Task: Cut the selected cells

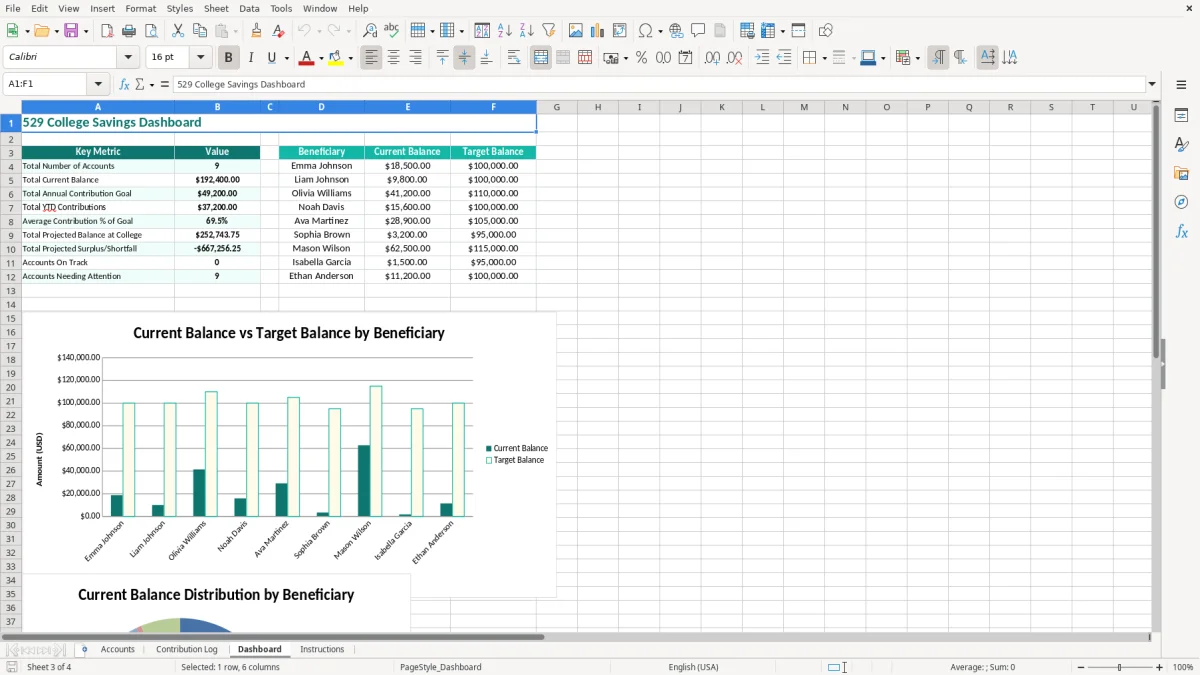Action: pyautogui.click(x=178, y=31)
